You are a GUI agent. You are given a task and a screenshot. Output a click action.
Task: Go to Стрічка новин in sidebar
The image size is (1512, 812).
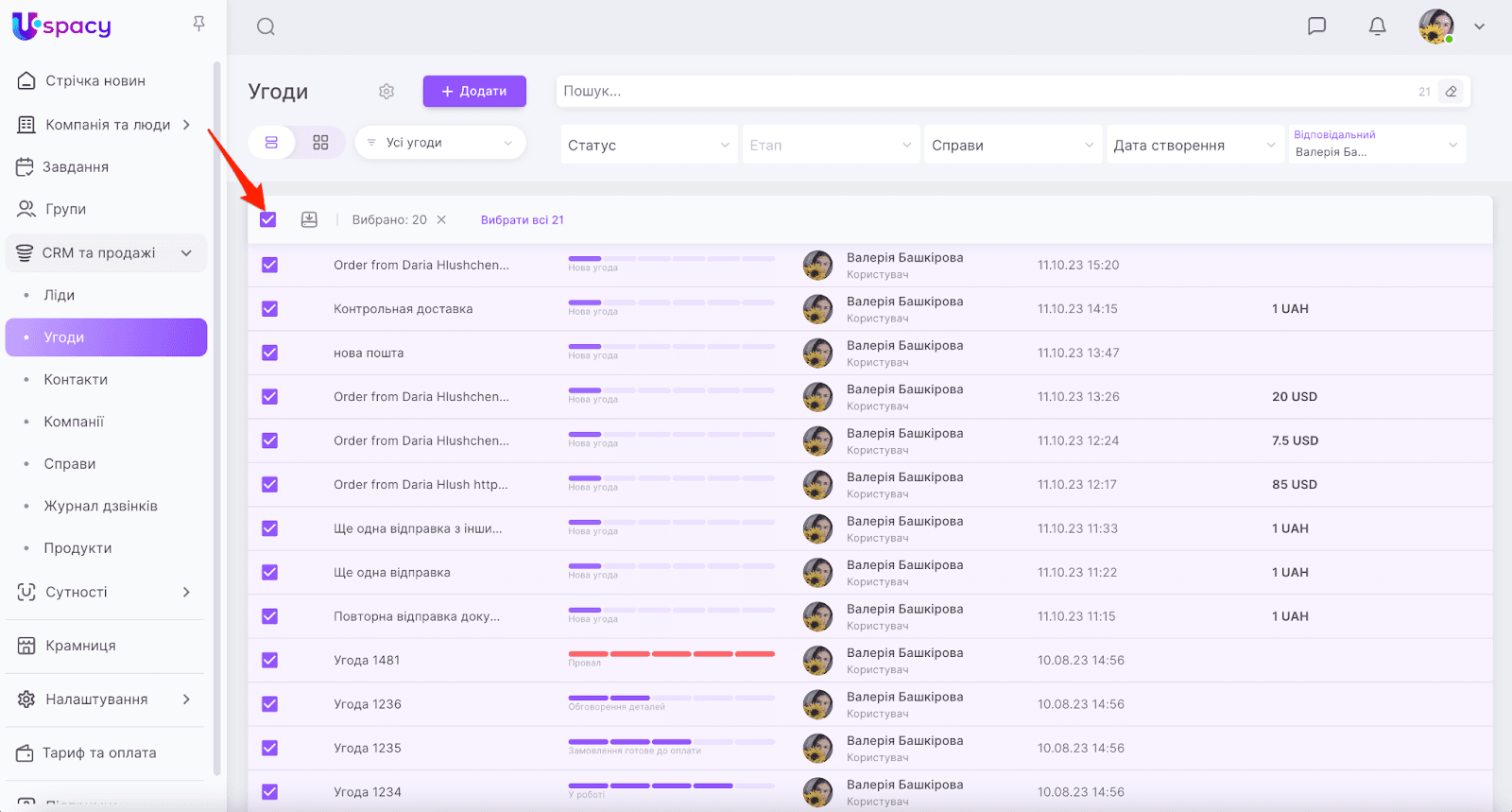[95, 81]
